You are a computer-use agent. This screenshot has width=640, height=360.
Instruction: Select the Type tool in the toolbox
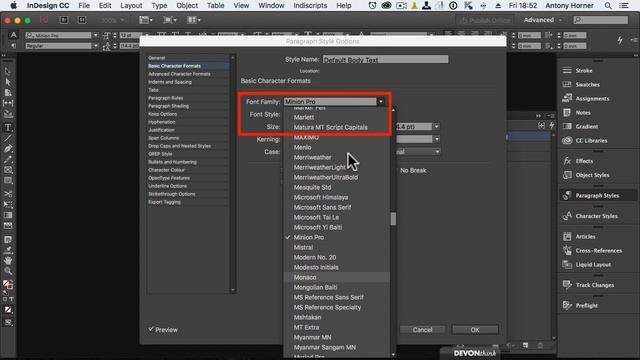coord(8,128)
